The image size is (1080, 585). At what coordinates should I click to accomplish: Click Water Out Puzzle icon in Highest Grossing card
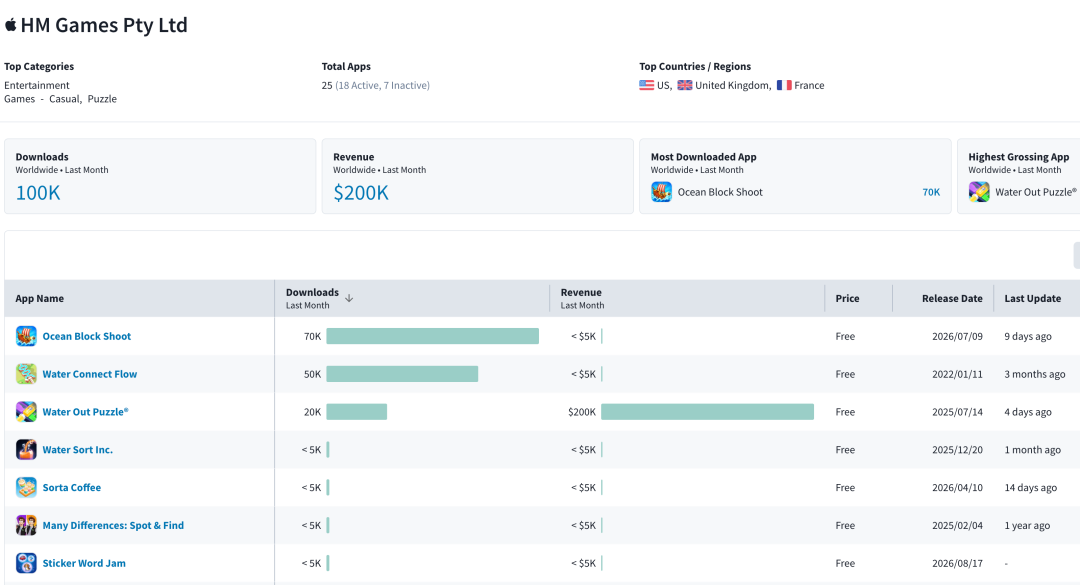(979, 192)
